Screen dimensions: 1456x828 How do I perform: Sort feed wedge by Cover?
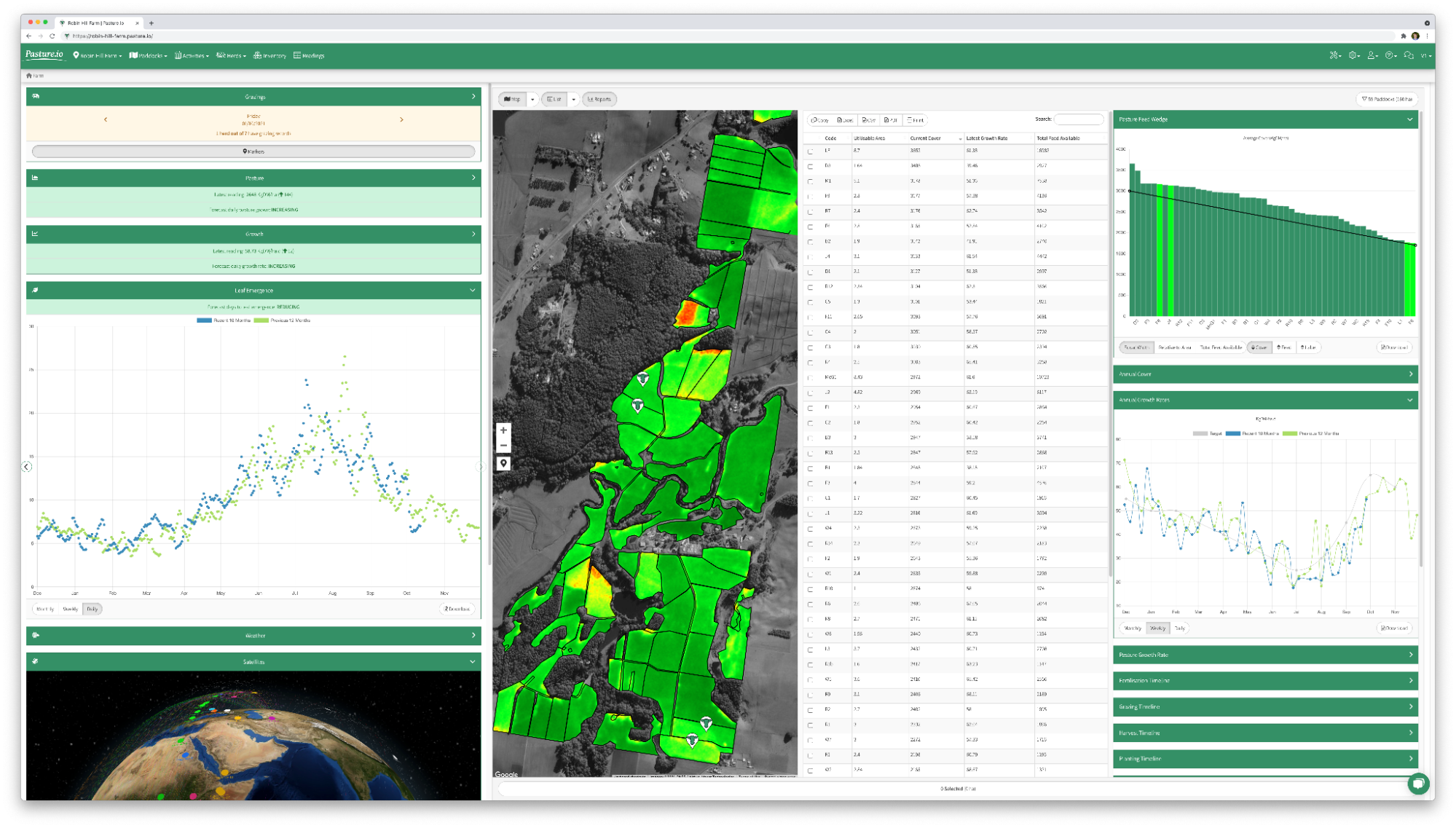pyautogui.click(x=1259, y=347)
